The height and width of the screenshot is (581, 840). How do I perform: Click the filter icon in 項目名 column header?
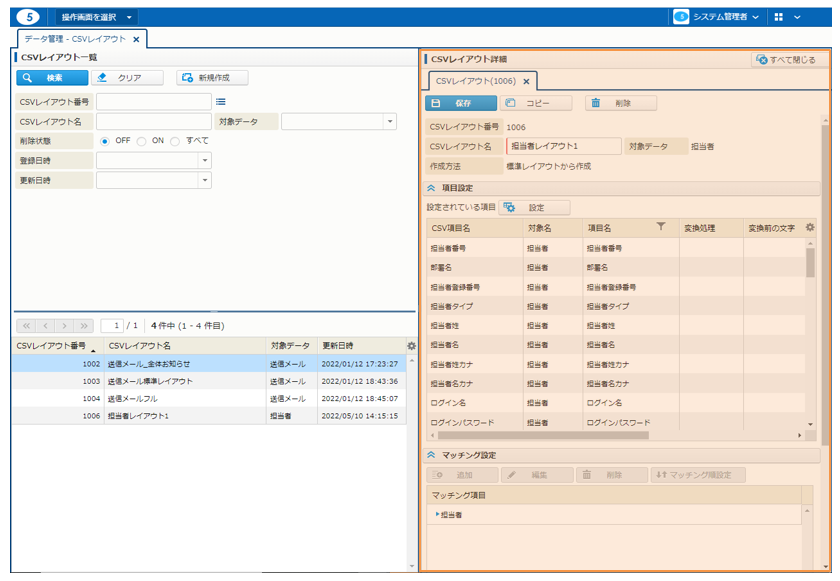660,227
